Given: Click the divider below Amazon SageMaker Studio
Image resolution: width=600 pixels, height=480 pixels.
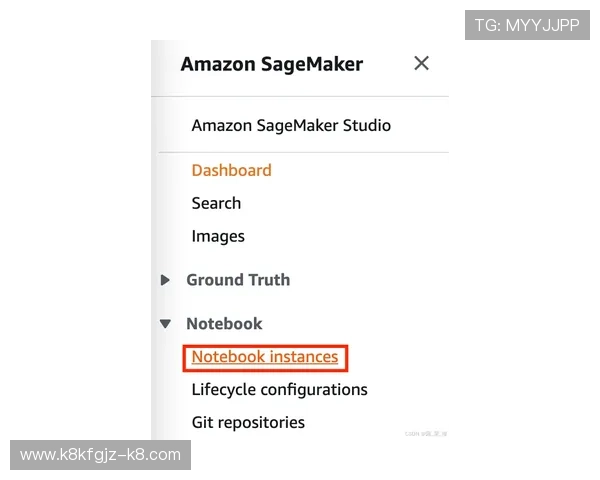Looking at the screenshot, I should click(x=300, y=152).
